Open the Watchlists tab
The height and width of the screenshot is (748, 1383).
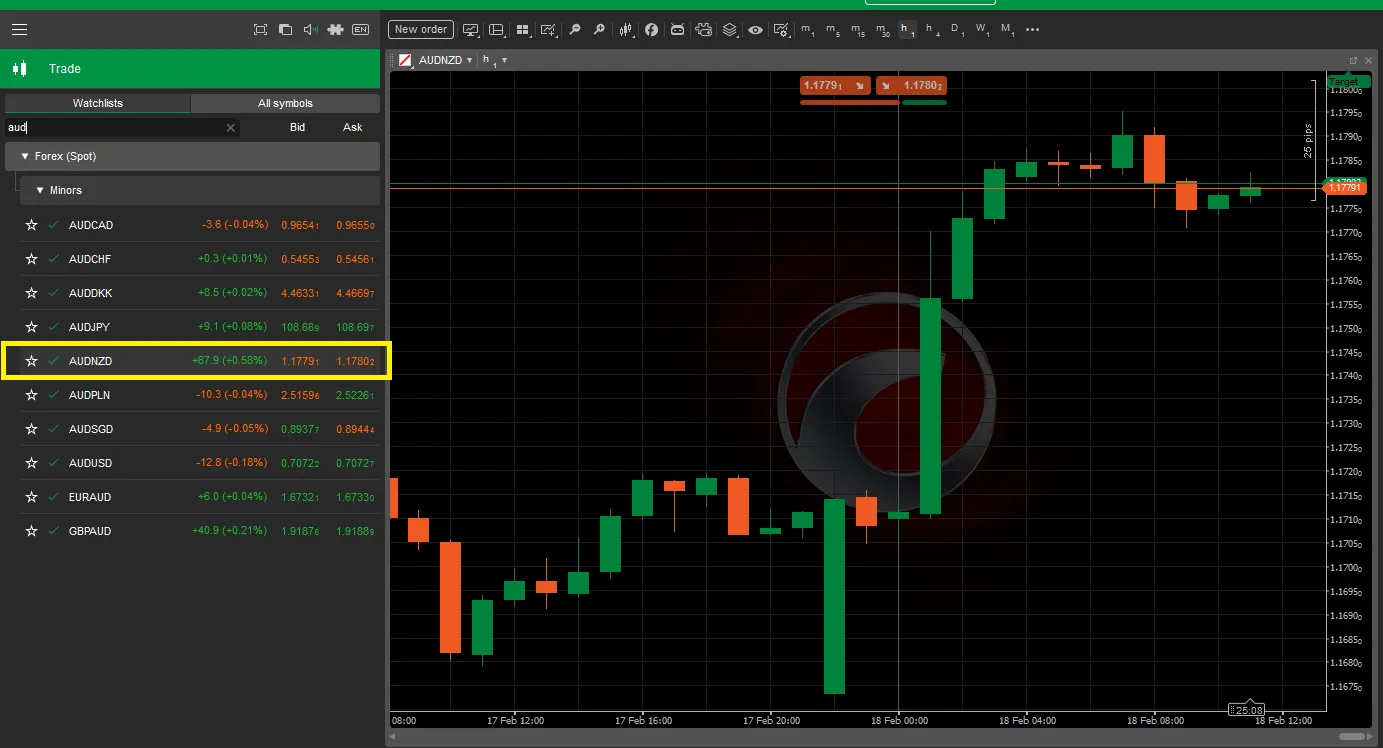[97, 103]
